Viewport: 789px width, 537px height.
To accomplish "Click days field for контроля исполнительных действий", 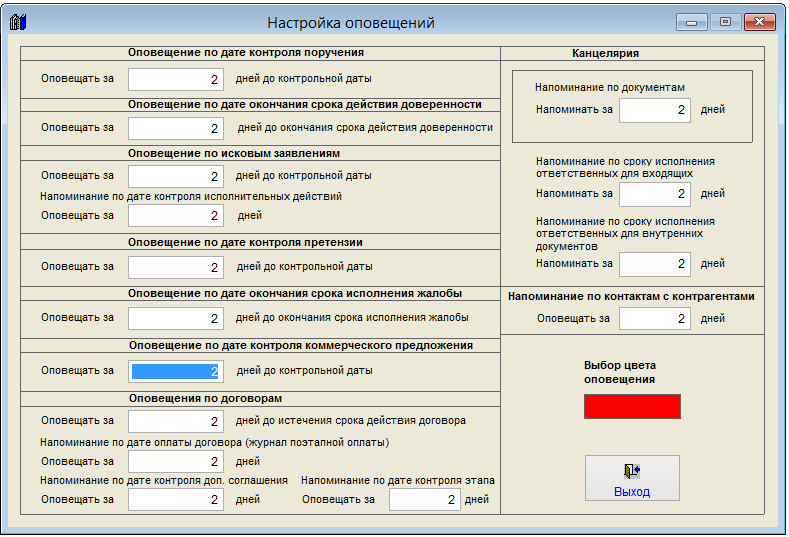I will [176, 216].
